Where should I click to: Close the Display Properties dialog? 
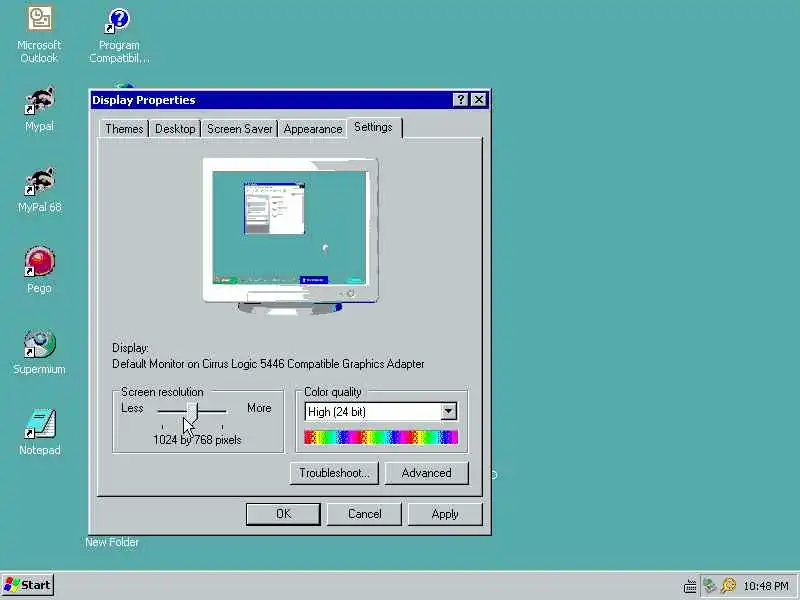[x=479, y=99]
